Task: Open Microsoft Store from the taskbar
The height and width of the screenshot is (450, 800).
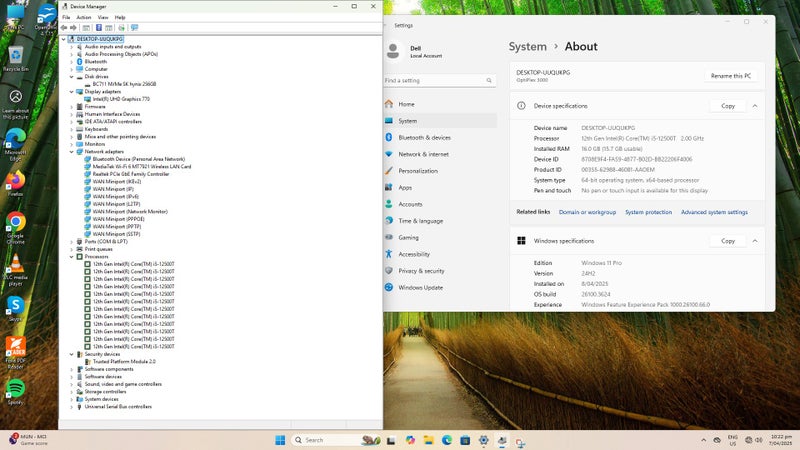Action: point(465,440)
